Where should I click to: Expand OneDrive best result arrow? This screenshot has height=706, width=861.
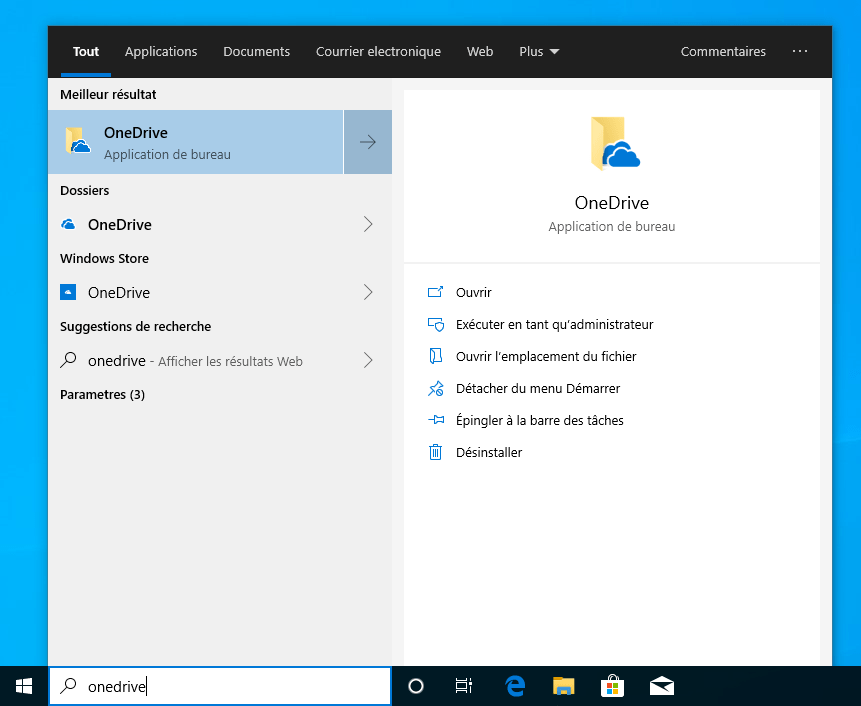coord(368,142)
